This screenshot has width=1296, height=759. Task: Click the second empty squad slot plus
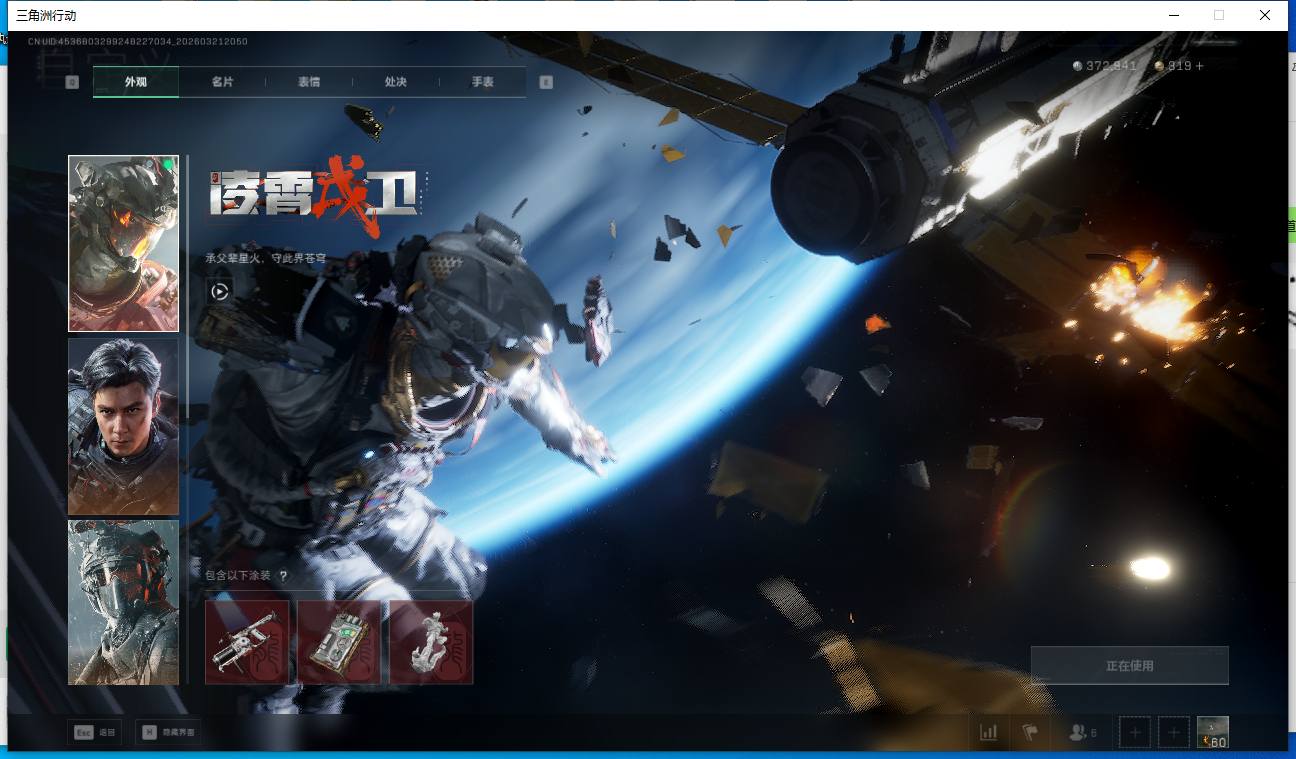pyautogui.click(x=1174, y=733)
